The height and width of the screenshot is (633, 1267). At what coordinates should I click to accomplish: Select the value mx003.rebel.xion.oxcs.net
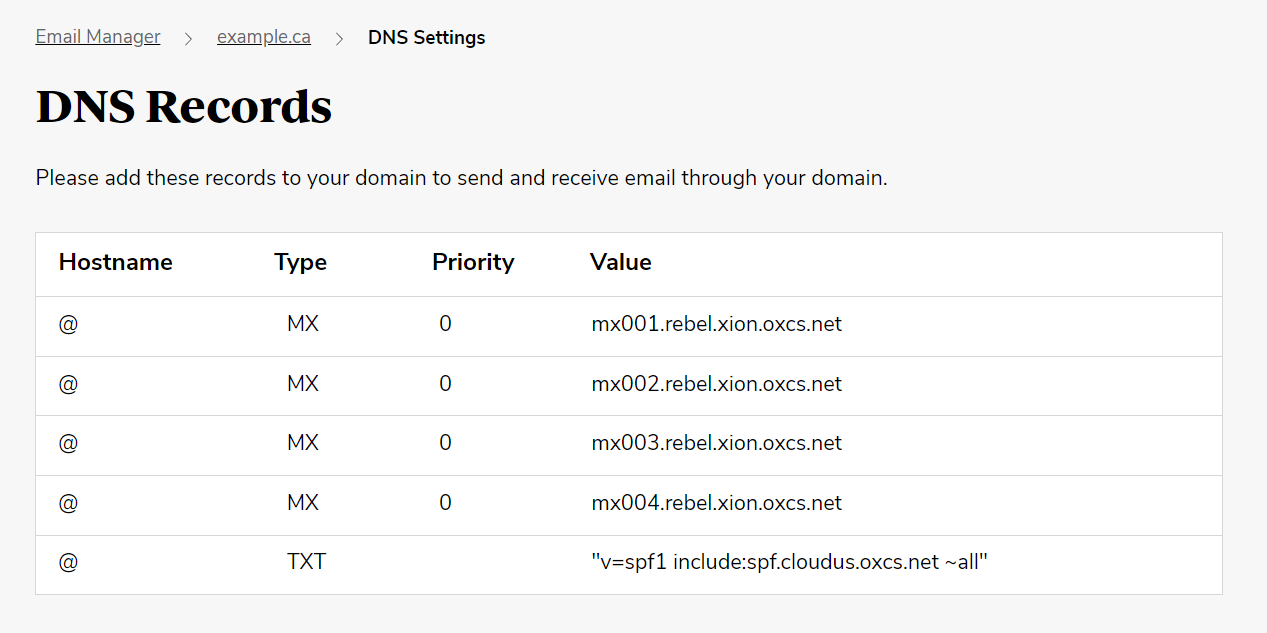click(x=717, y=443)
